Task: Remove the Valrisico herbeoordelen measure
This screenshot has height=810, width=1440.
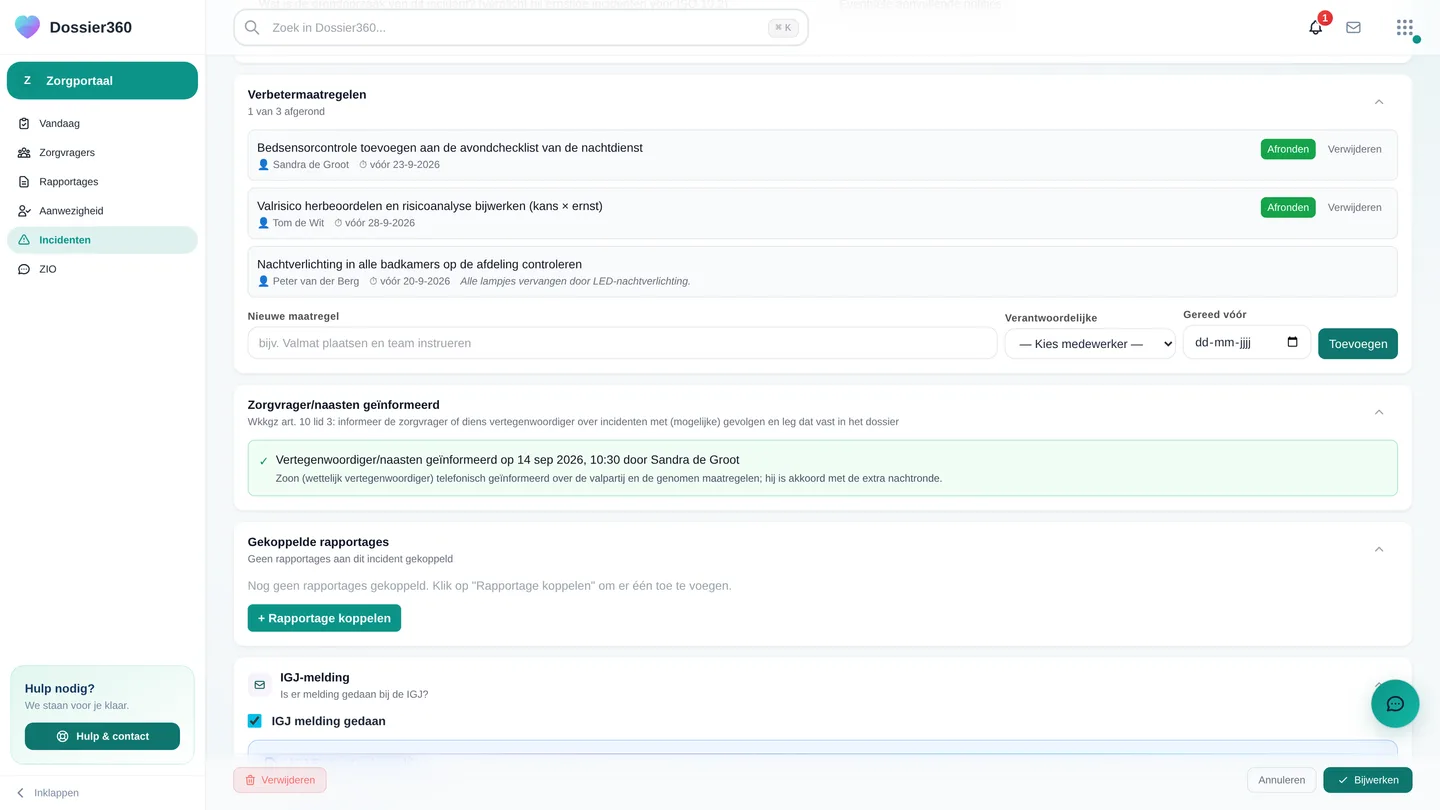Action: (1354, 208)
